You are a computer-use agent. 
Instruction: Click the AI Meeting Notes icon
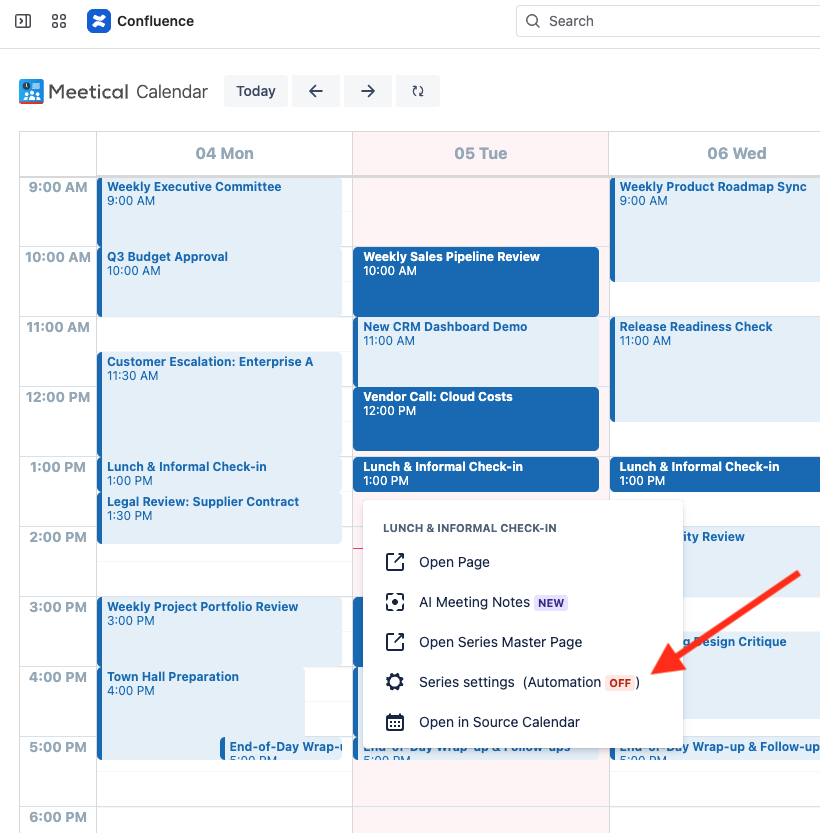[395, 602]
